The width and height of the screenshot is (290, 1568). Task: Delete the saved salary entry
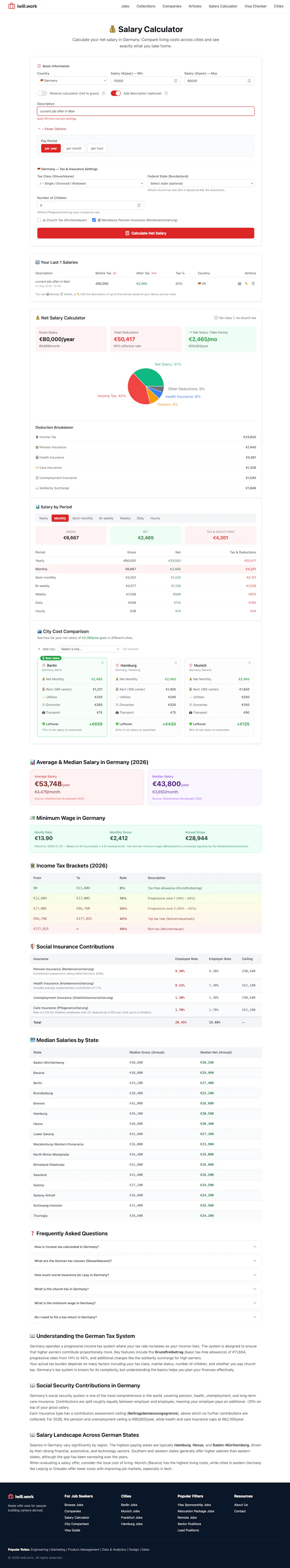click(253, 284)
